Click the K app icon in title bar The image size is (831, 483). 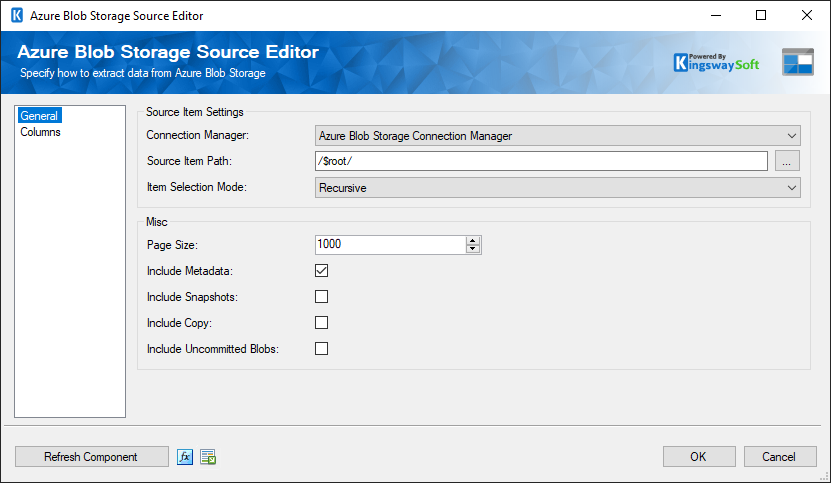click(x=17, y=15)
